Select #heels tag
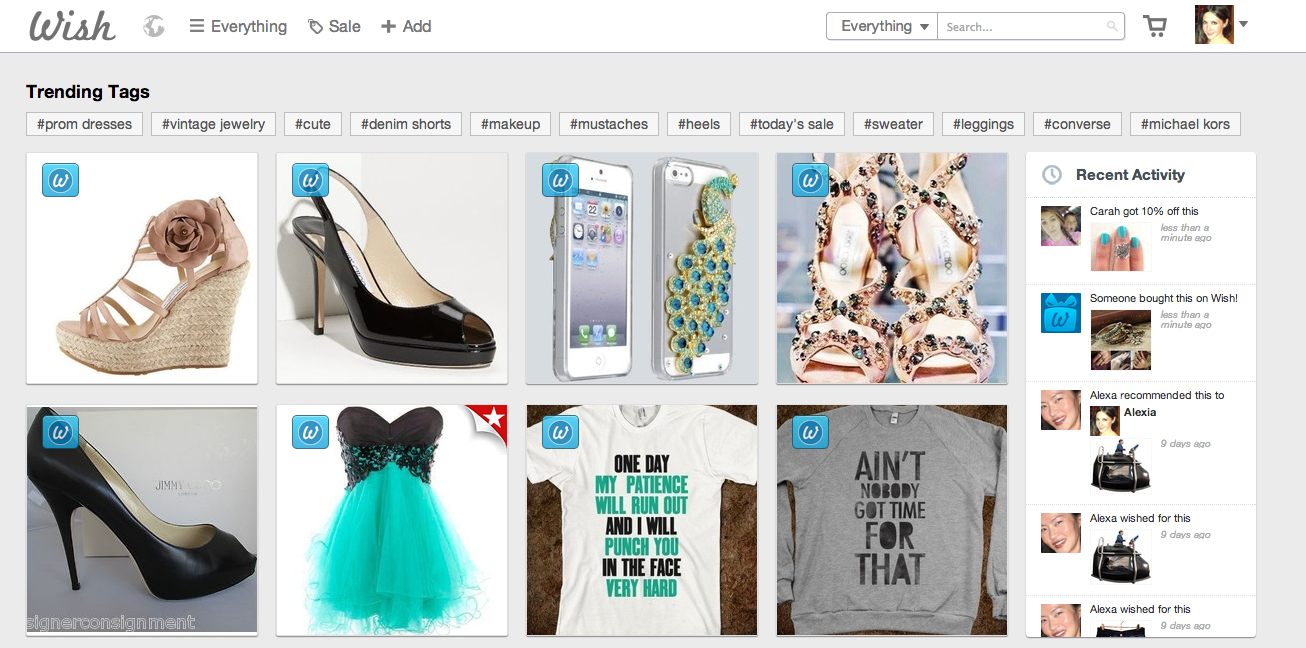The width and height of the screenshot is (1306, 648). point(699,124)
